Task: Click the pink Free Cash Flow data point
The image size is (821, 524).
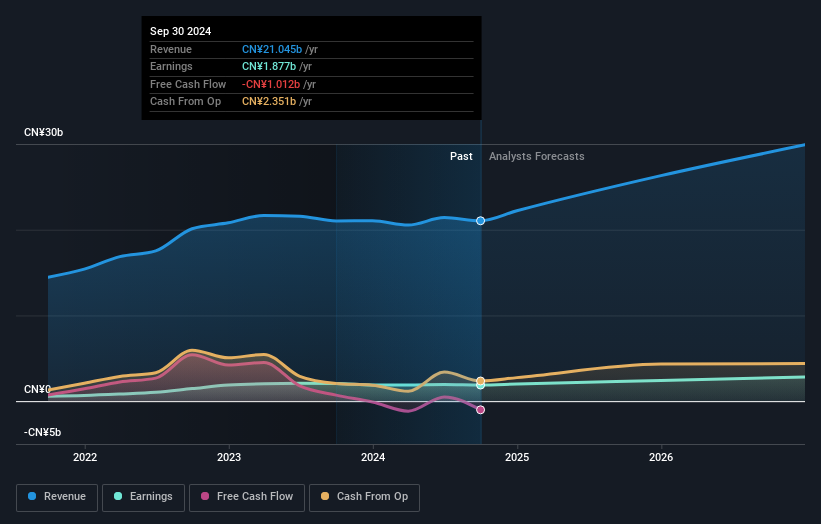Action: 481,410
